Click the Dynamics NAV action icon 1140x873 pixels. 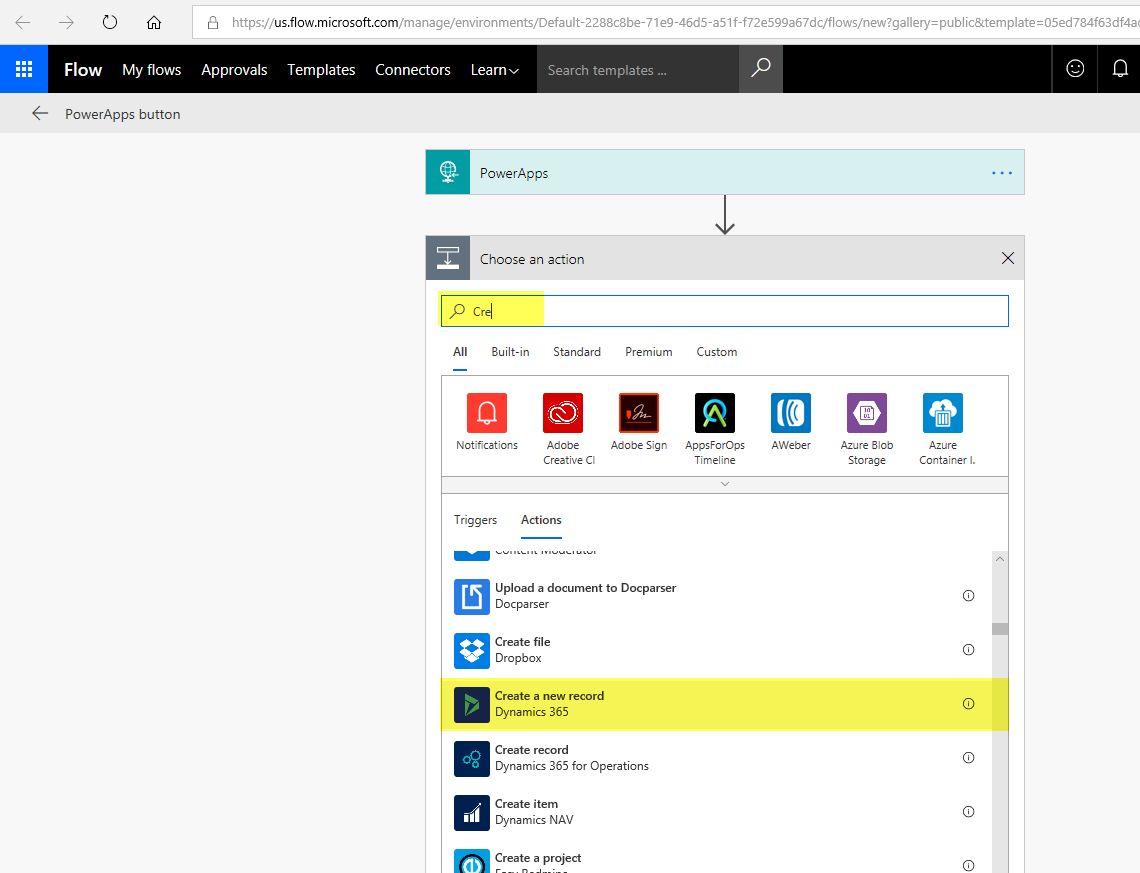[x=472, y=812]
